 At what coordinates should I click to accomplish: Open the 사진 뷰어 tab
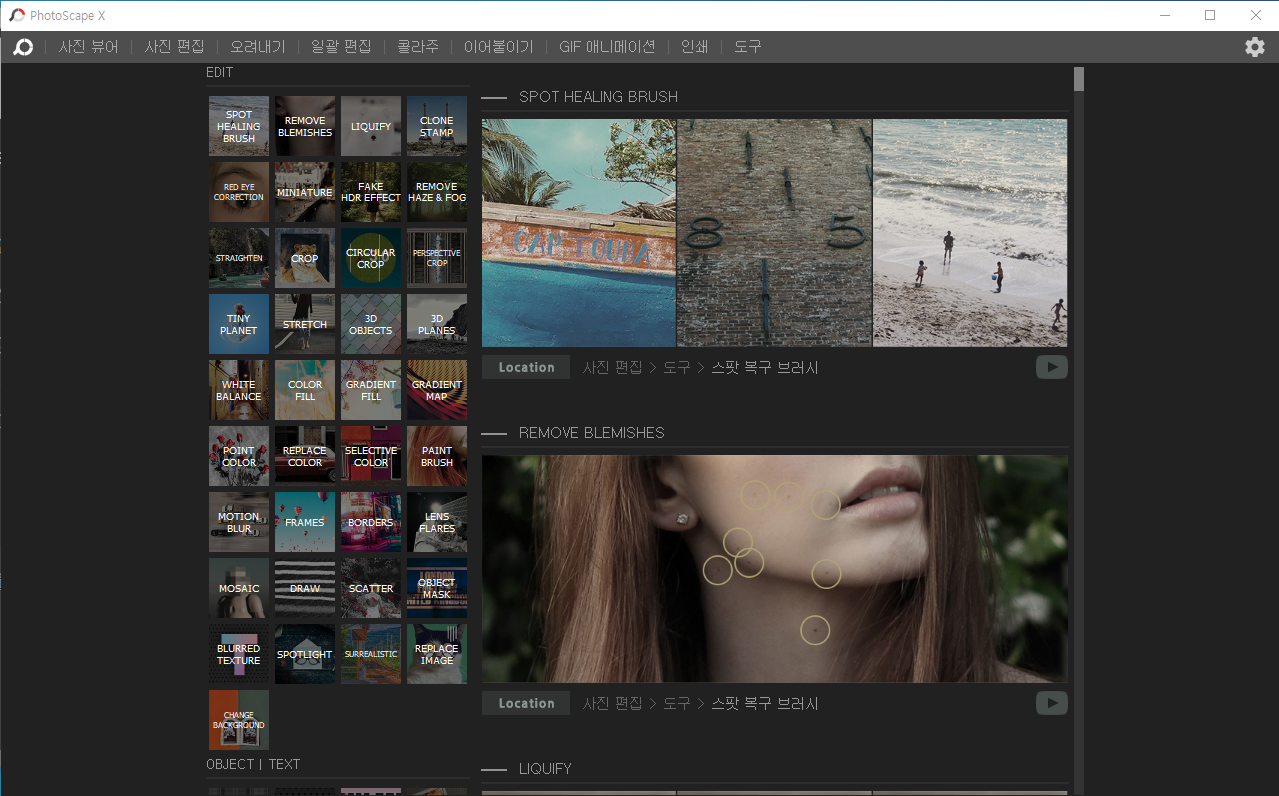[88, 47]
